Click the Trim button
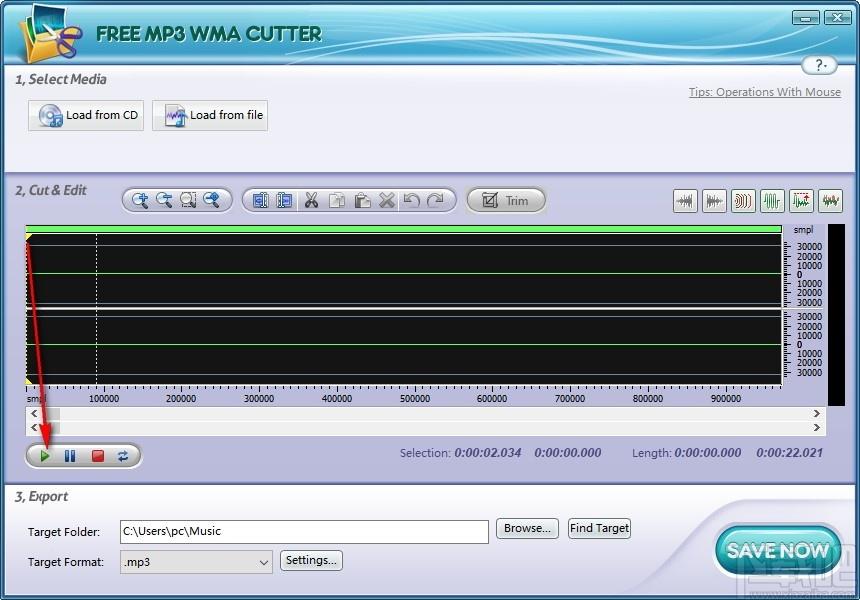Viewport: 860px width, 600px height. [x=506, y=201]
